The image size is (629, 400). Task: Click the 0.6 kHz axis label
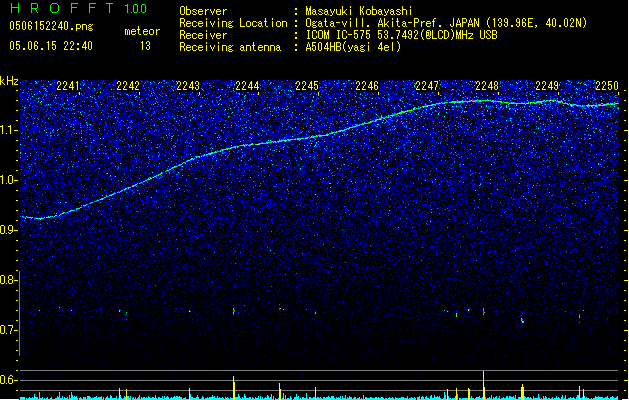[8, 380]
